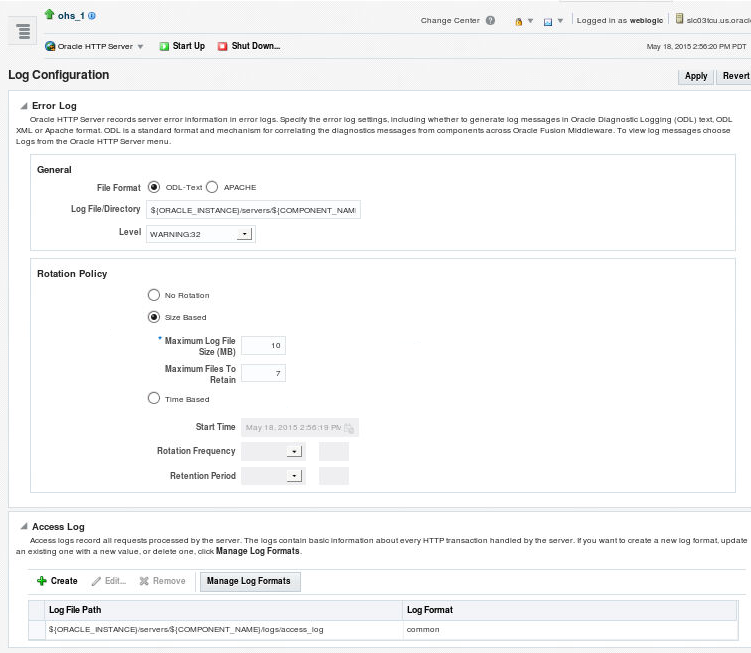Click the Rotation Frequency value field
This screenshot has height=653, width=751.
click(334, 451)
